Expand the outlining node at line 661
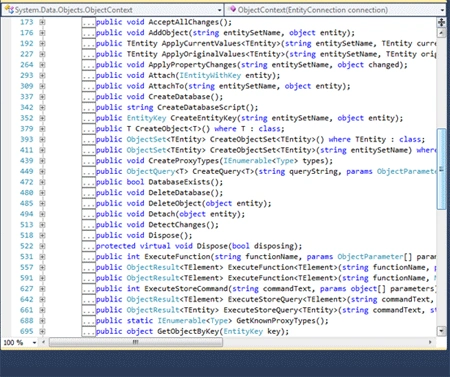Image resolution: width=450 pixels, height=377 pixels. coord(42,310)
